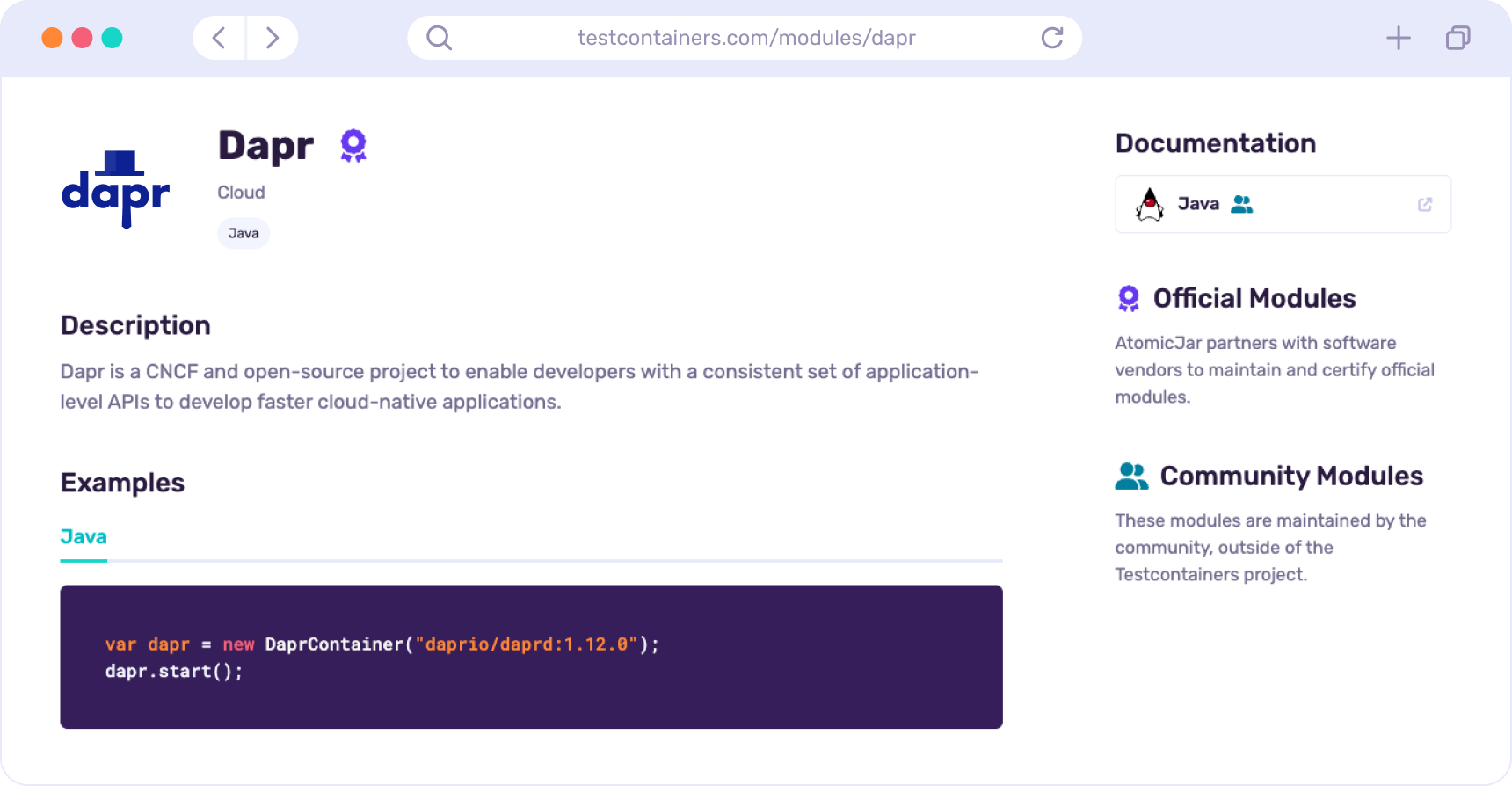Click the community maintained modules description text
The width and height of the screenshot is (1512, 786).
pos(1270,548)
